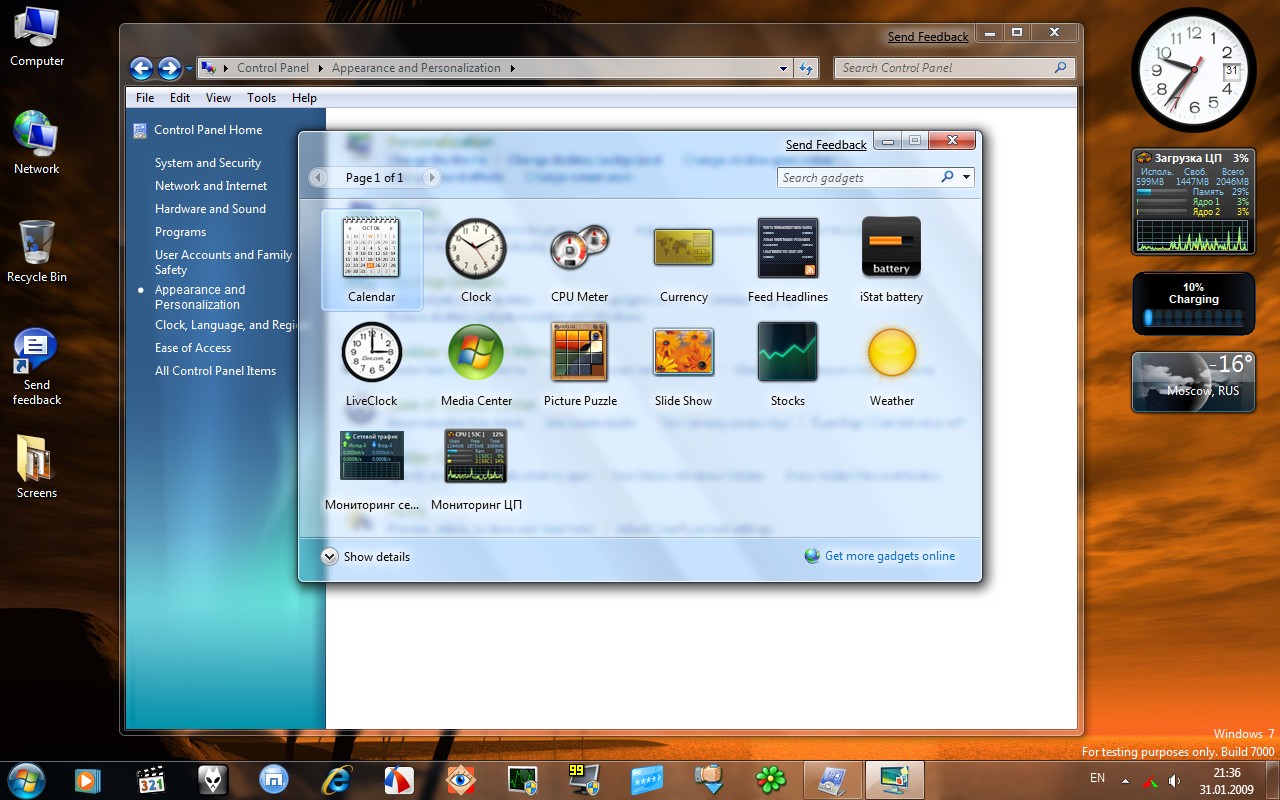Open the Send feedback desktop shortcut

click(x=37, y=367)
